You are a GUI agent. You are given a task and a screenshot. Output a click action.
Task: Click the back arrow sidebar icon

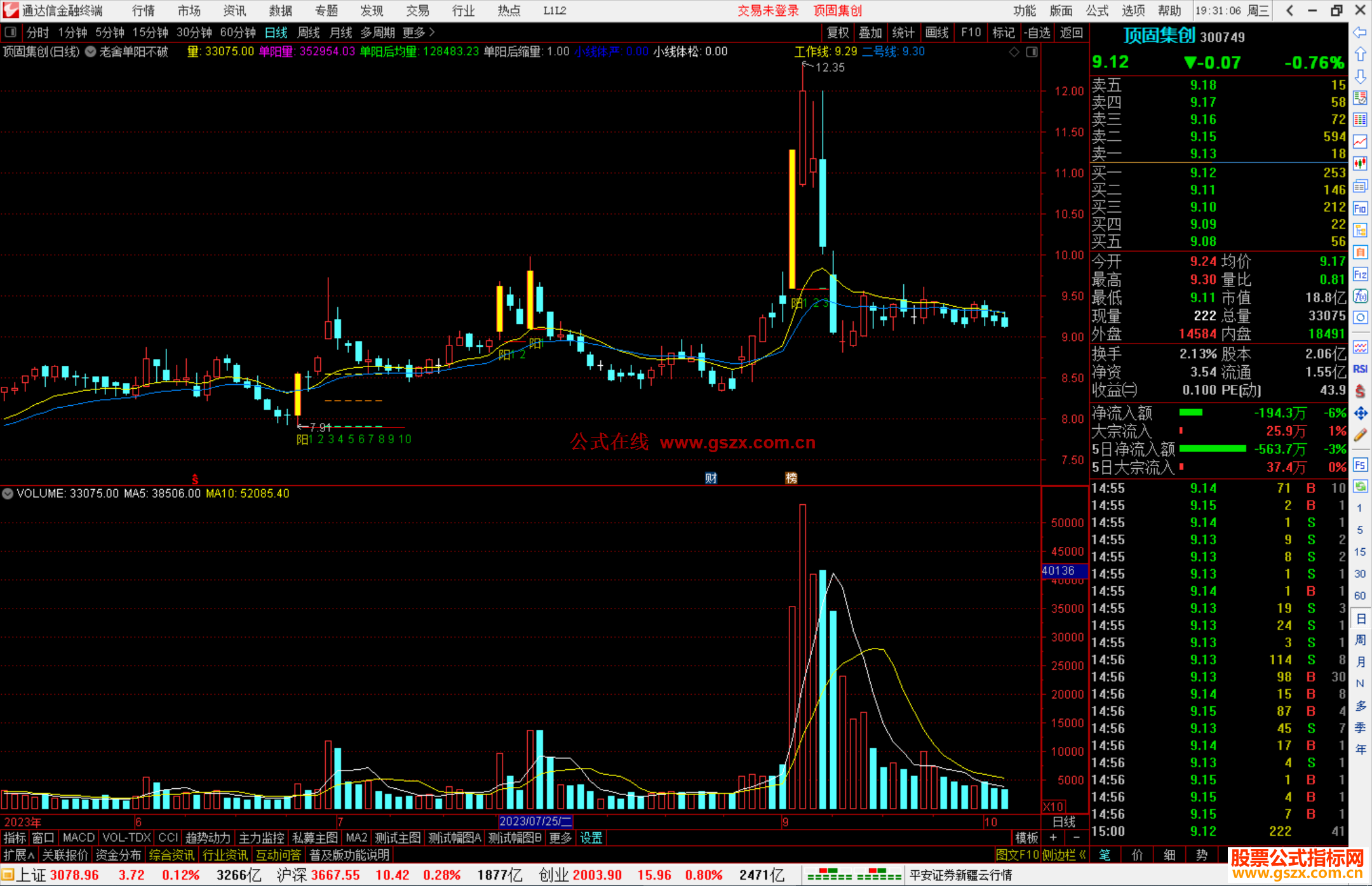pos(1360,32)
